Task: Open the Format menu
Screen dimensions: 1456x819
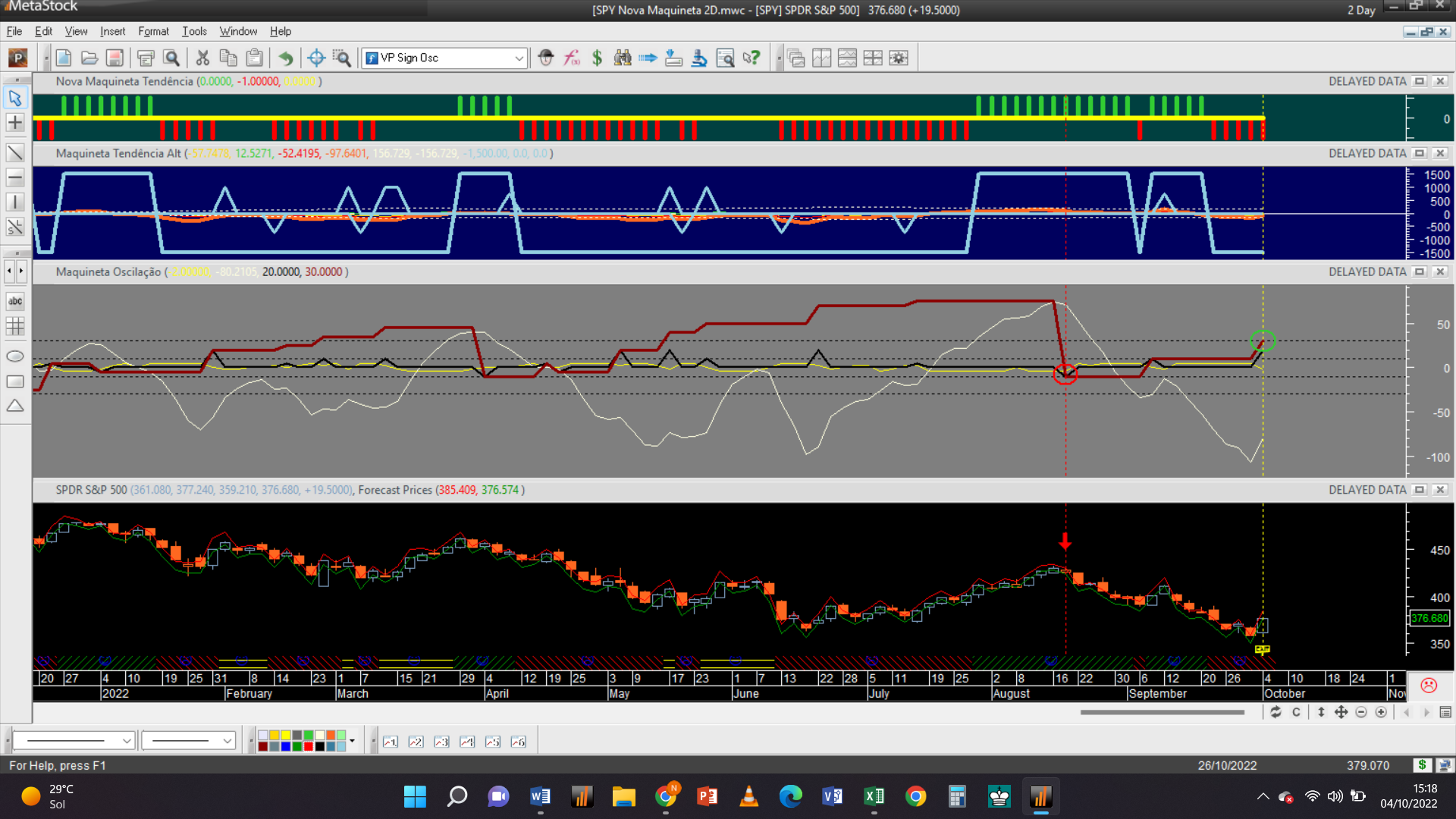Action: pyautogui.click(x=153, y=31)
